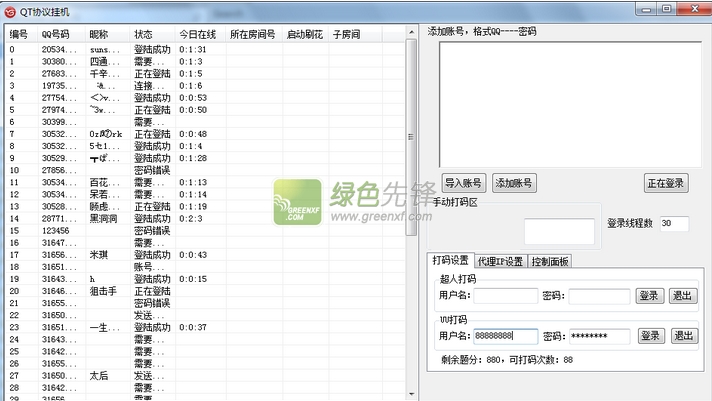Click the 今日在线 column header
Image resolution: width=712 pixels, height=401 pixels.
tap(200, 34)
